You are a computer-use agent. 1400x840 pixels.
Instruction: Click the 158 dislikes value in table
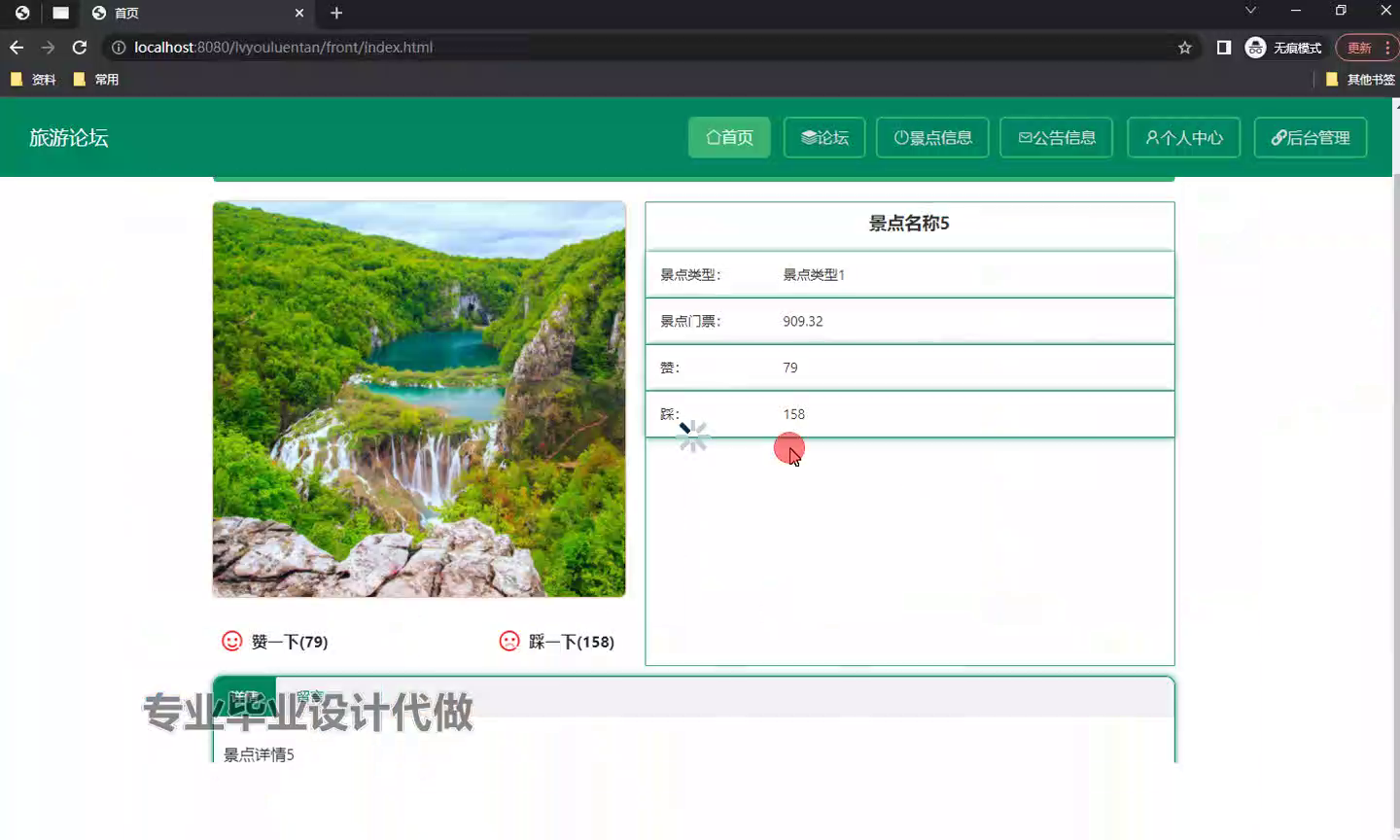coord(794,415)
